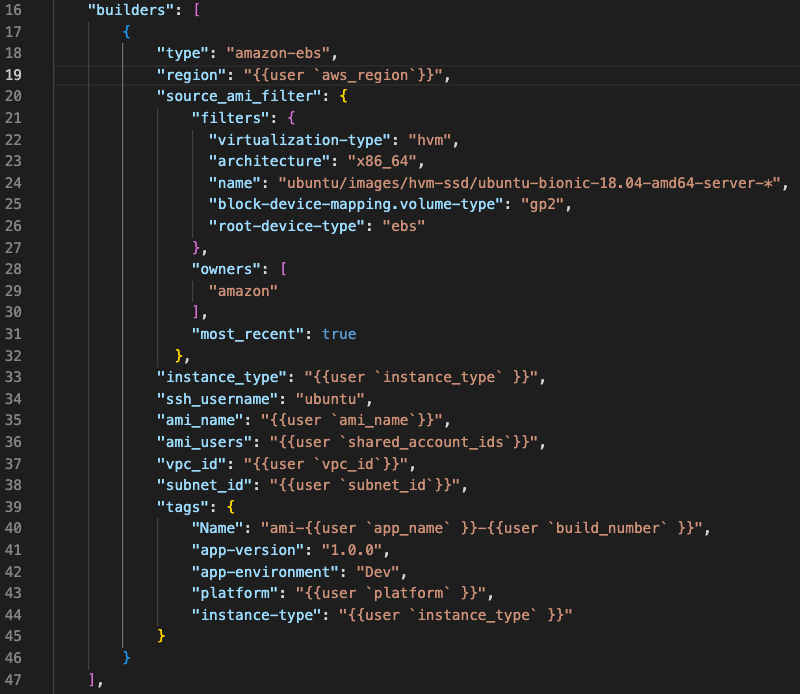Click the "builders" key

[131, 10]
